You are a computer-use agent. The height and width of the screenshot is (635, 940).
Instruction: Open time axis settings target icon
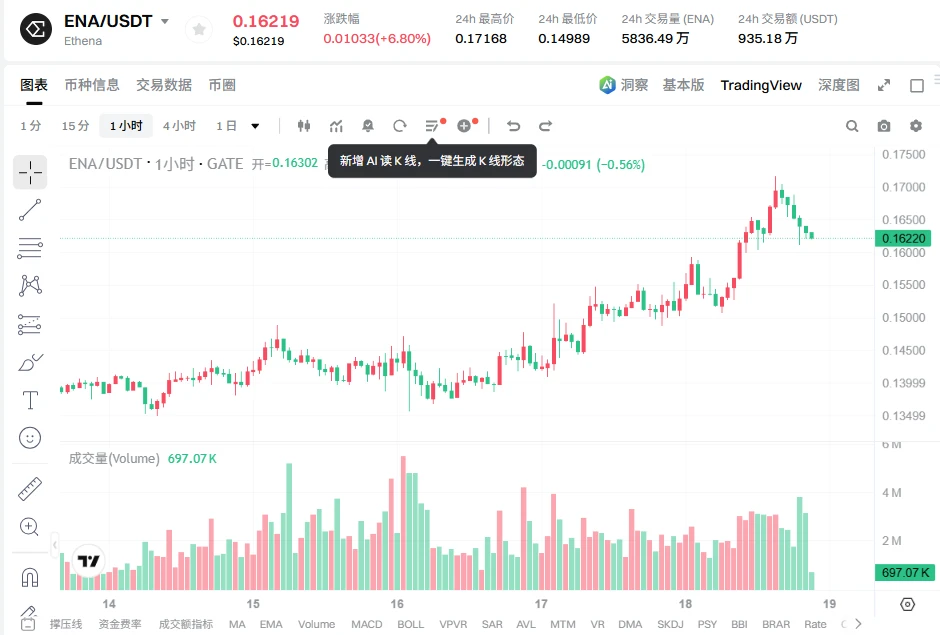pos(908,604)
